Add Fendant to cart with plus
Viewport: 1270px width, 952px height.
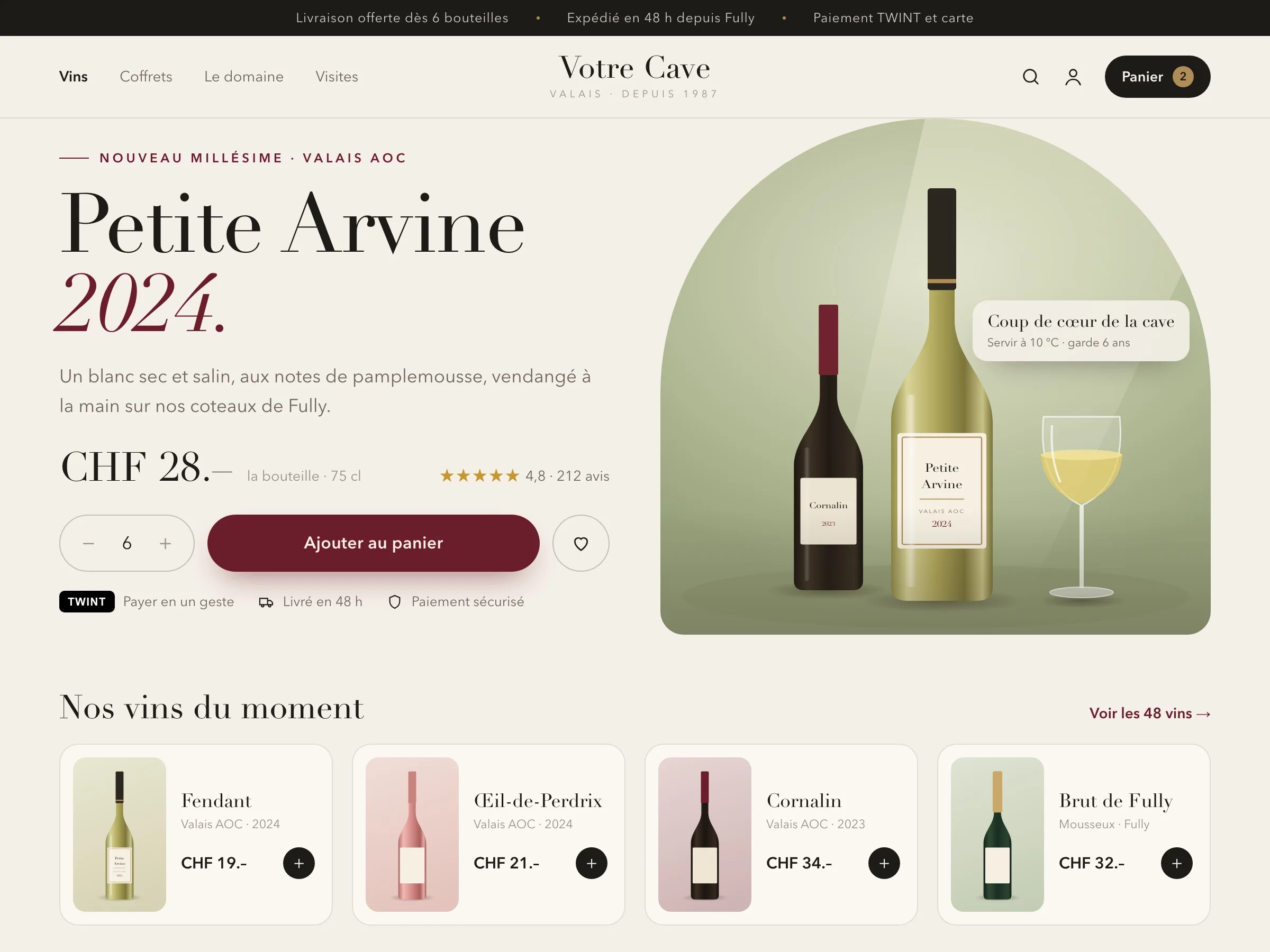[299, 863]
